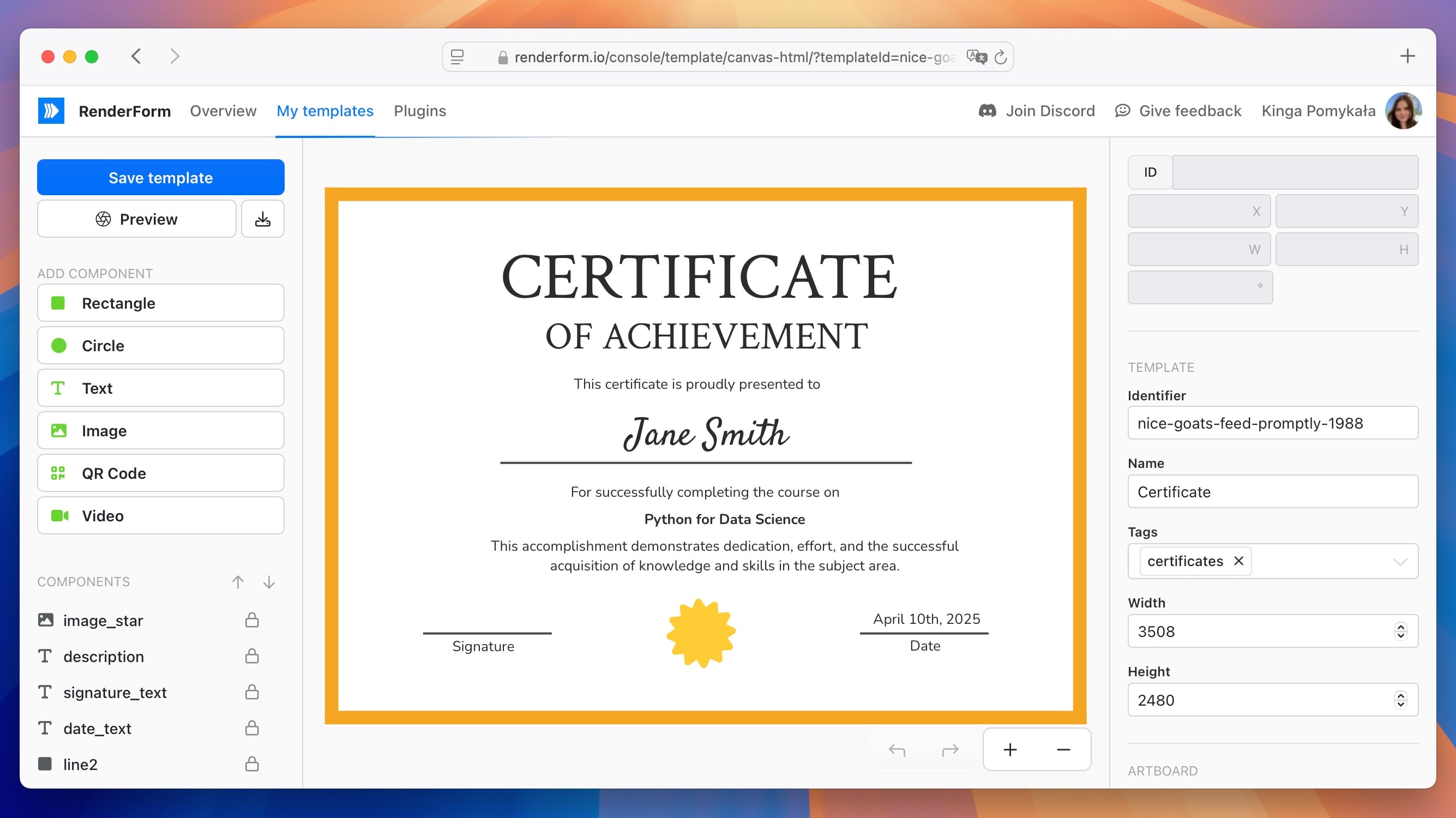The height and width of the screenshot is (818, 1456).
Task: Click the Discord icon in header
Action: point(987,111)
